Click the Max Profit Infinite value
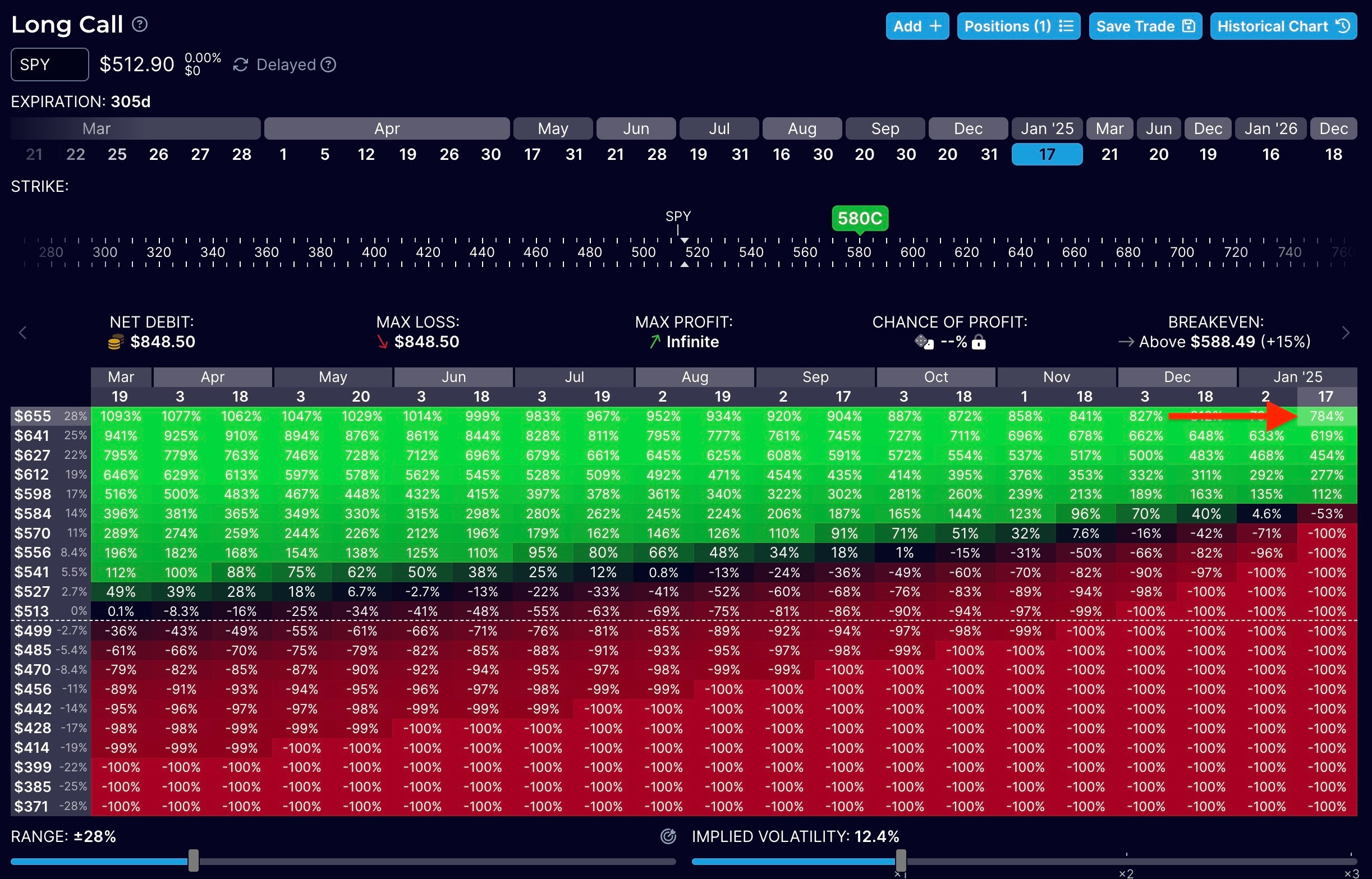Image resolution: width=1372 pixels, height=879 pixels. (692, 341)
